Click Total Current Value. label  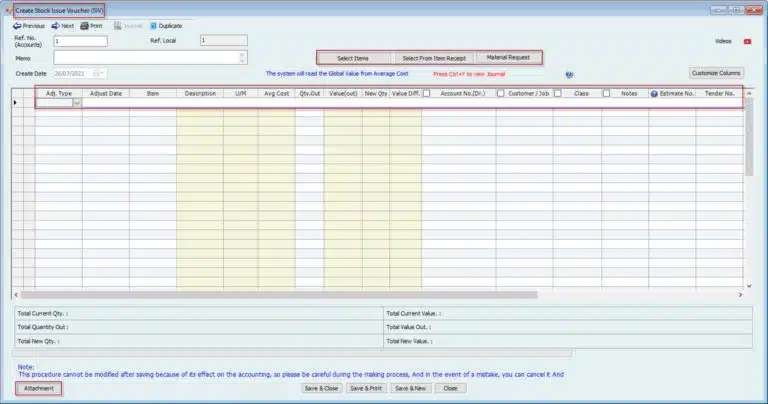coord(413,313)
